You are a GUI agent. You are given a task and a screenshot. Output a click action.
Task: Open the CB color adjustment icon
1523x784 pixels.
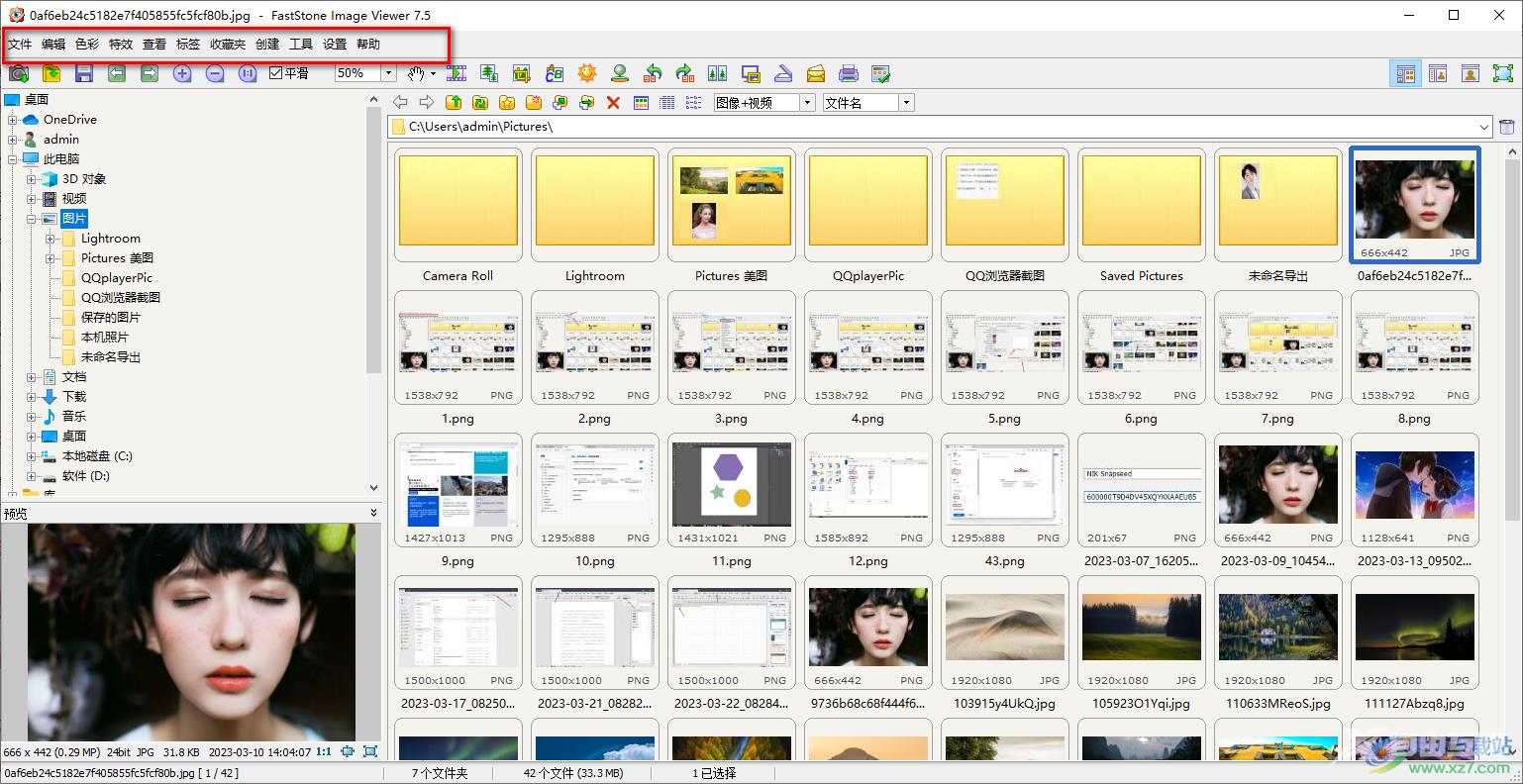[555, 73]
